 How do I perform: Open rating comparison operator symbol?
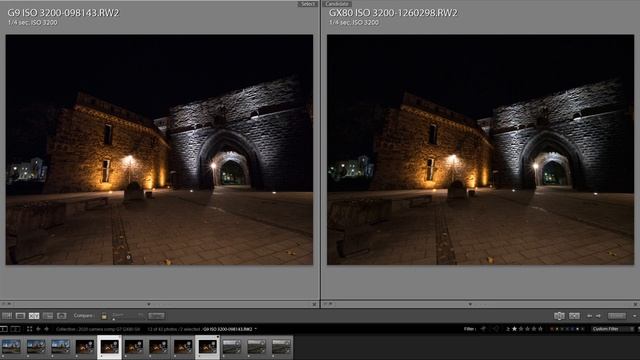click(x=508, y=329)
